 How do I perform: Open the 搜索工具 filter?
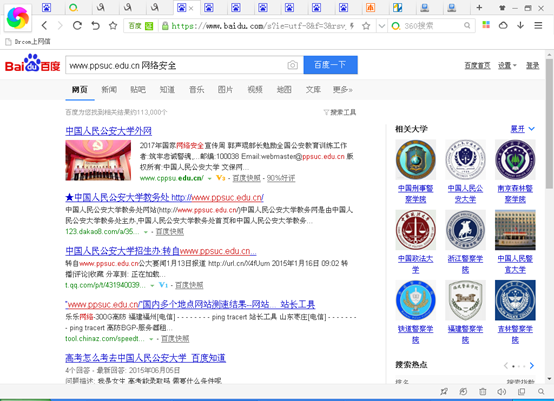[x=340, y=112]
